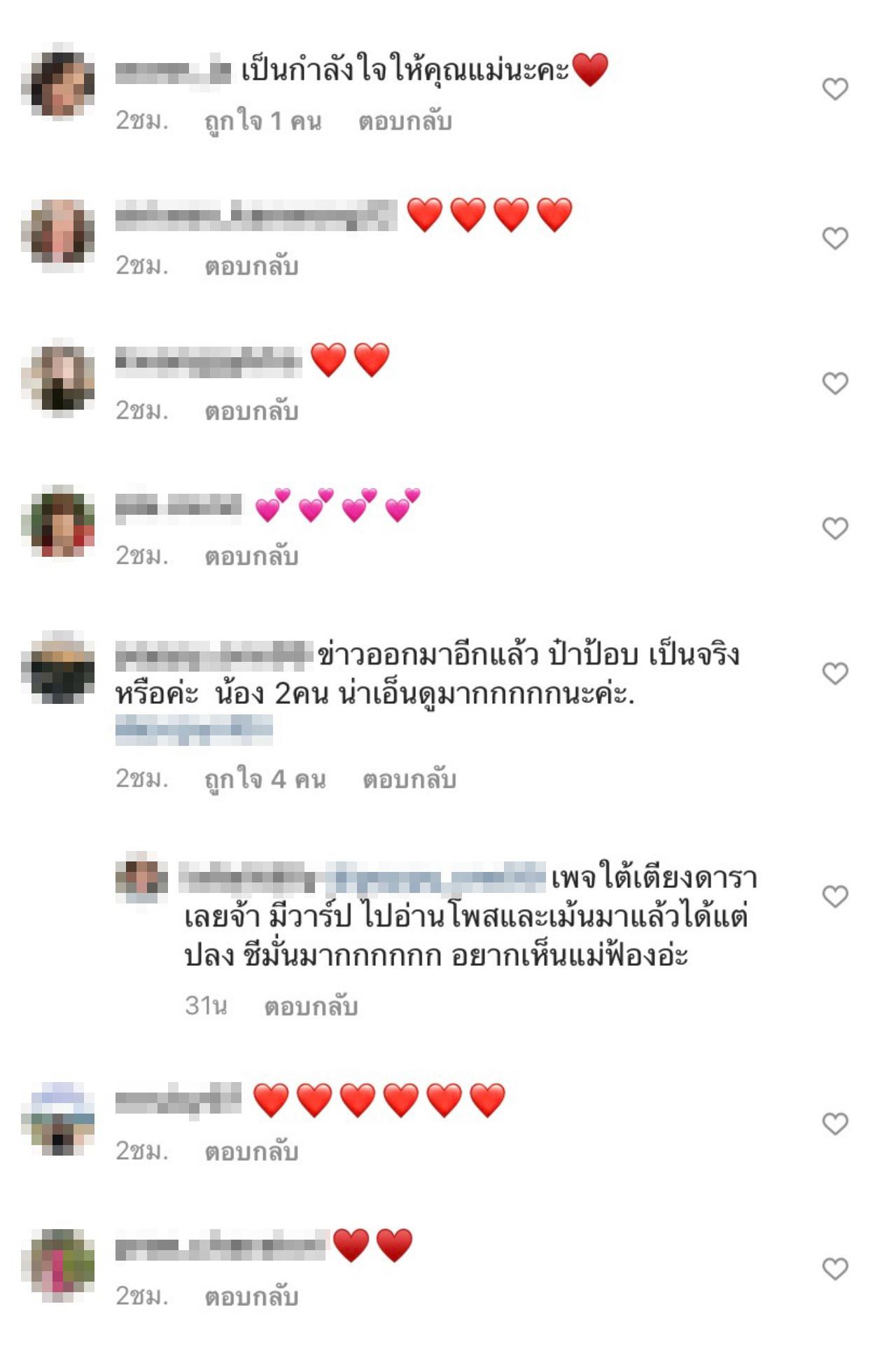896x1351 pixels.
Task: Open avatar of the ข่าวออกมาอีกแล้ว commenter
Action: [58, 667]
